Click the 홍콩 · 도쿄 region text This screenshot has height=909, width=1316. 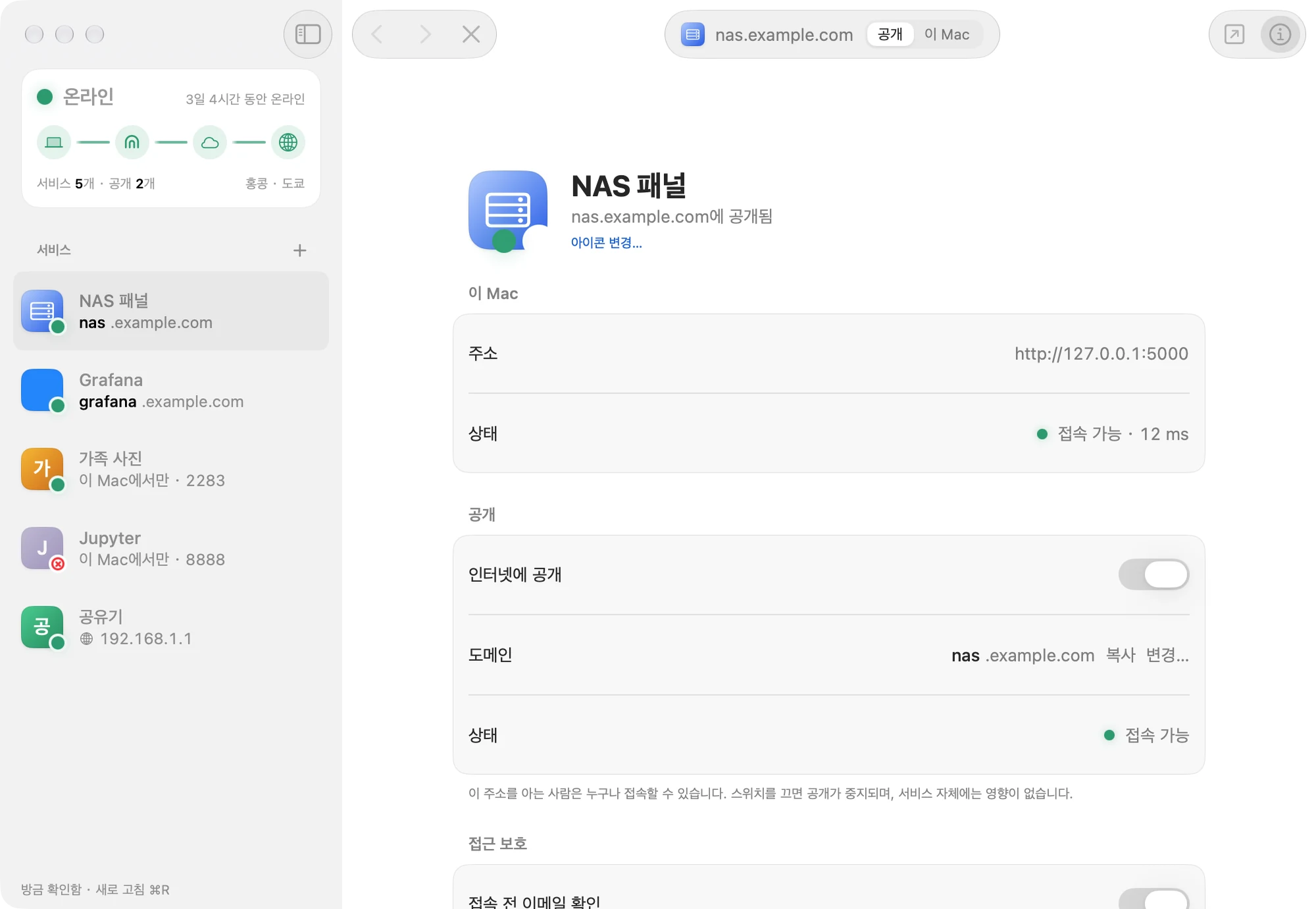coord(275,183)
